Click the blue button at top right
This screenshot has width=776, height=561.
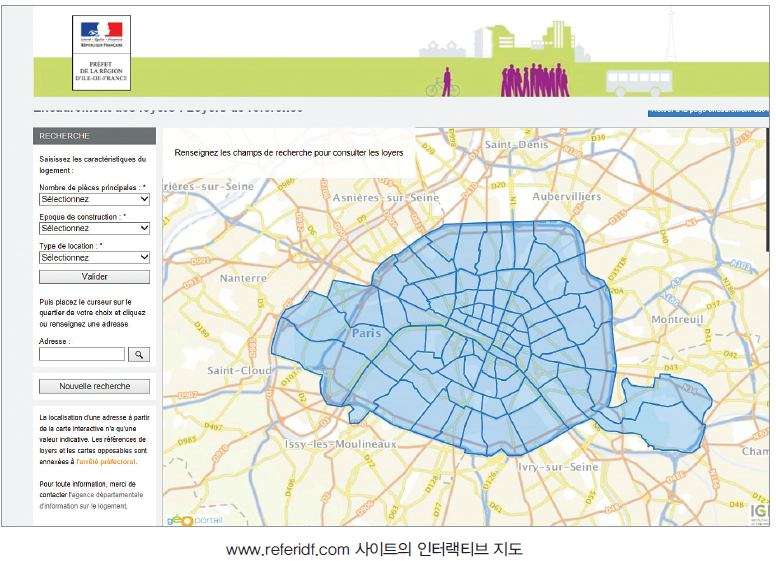click(708, 110)
